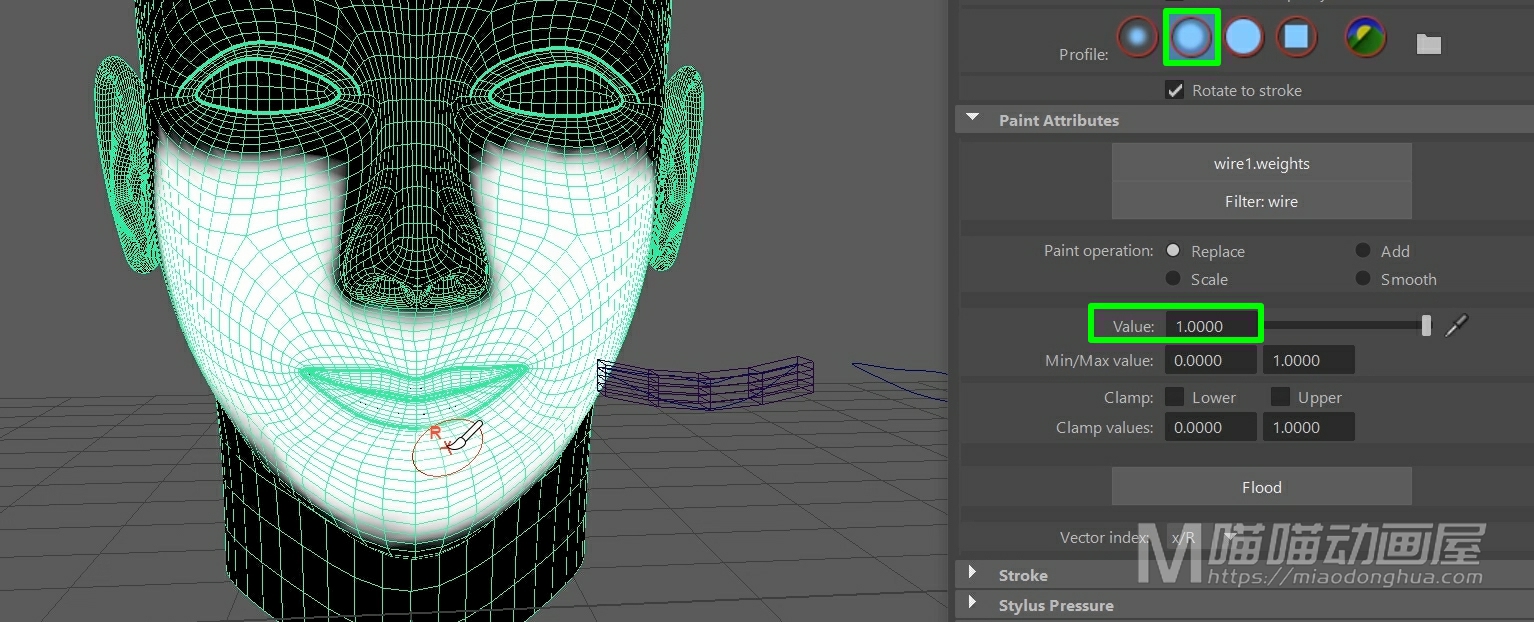Set paint operation to Scale
This screenshot has width=1534, height=622.
(x=1173, y=279)
